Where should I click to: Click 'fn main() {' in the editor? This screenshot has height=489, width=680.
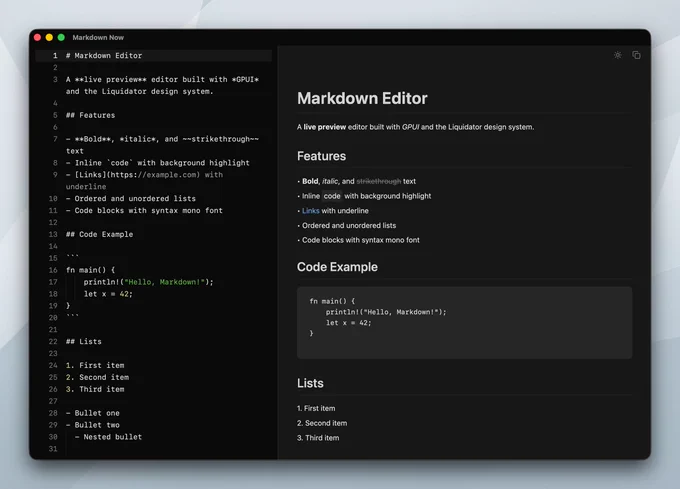pos(90,270)
